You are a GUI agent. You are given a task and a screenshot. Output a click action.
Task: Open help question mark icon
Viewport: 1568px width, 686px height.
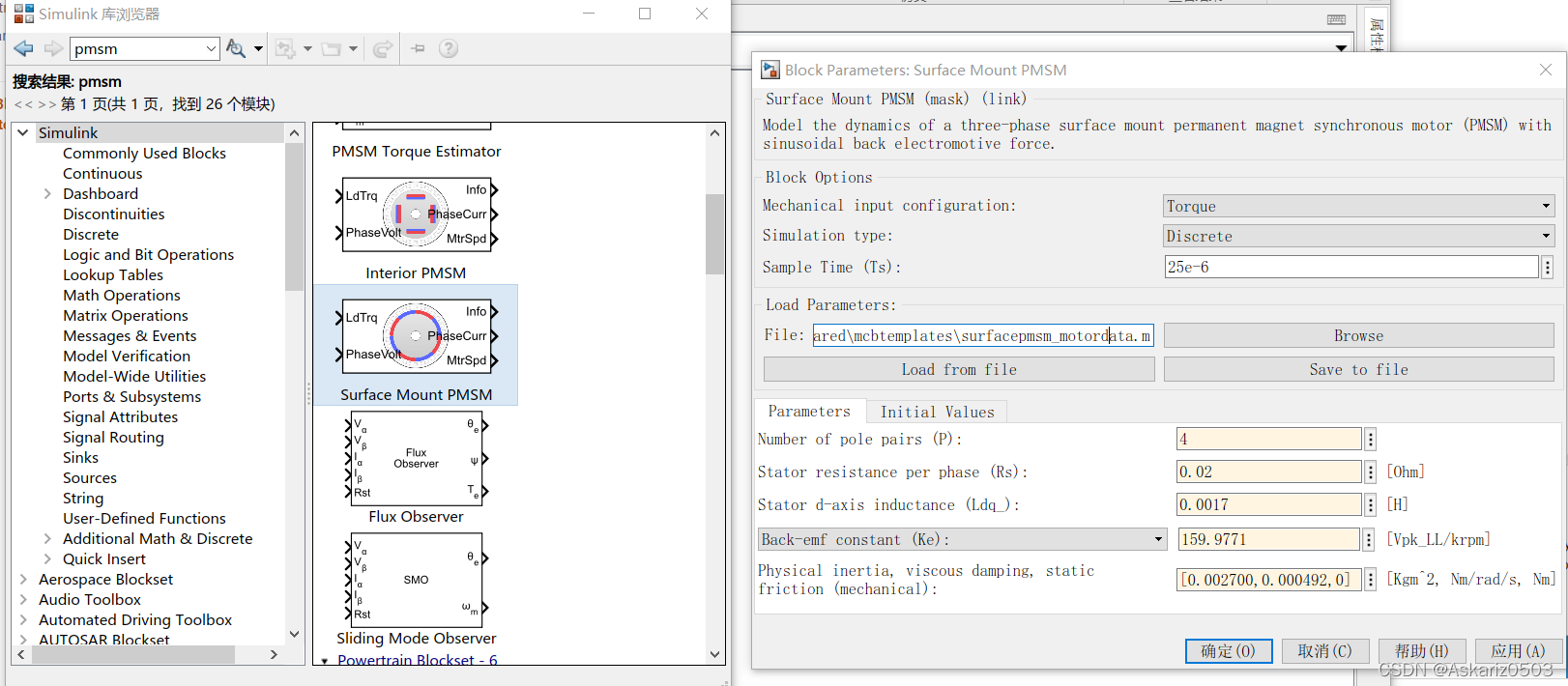point(449,48)
